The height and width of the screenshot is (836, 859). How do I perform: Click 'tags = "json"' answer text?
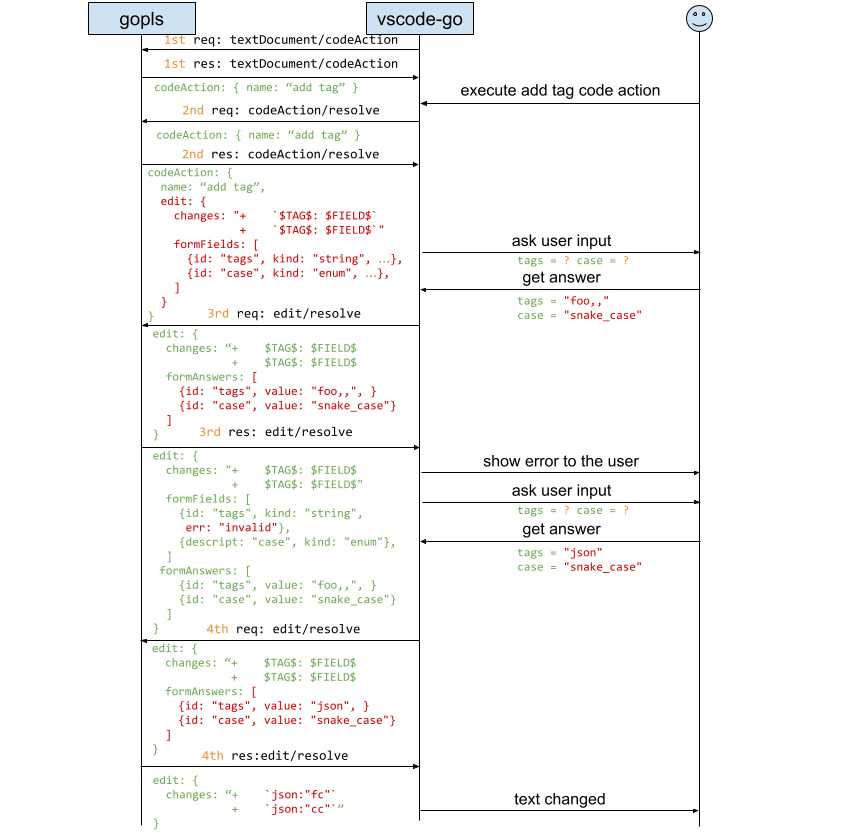click(559, 552)
